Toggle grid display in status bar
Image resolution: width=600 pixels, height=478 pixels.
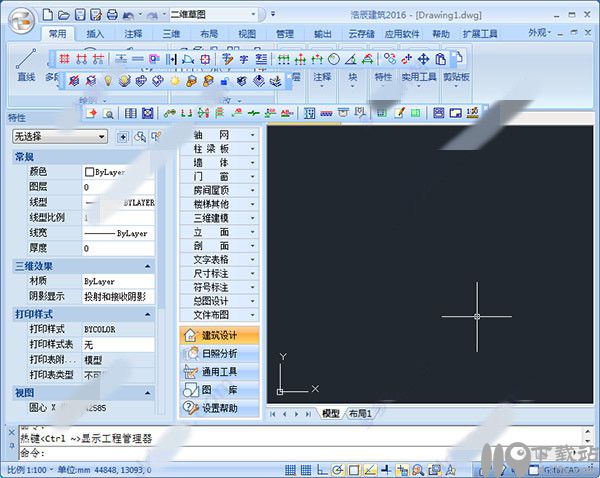[306, 470]
